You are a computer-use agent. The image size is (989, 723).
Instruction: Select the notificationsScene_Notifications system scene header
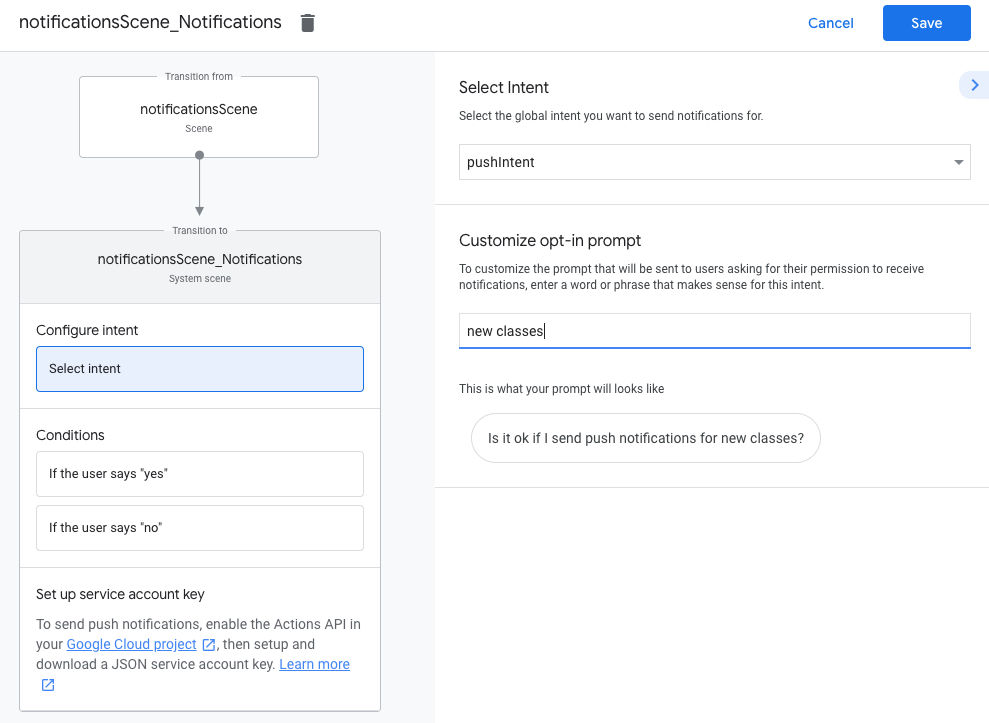point(200,267)
